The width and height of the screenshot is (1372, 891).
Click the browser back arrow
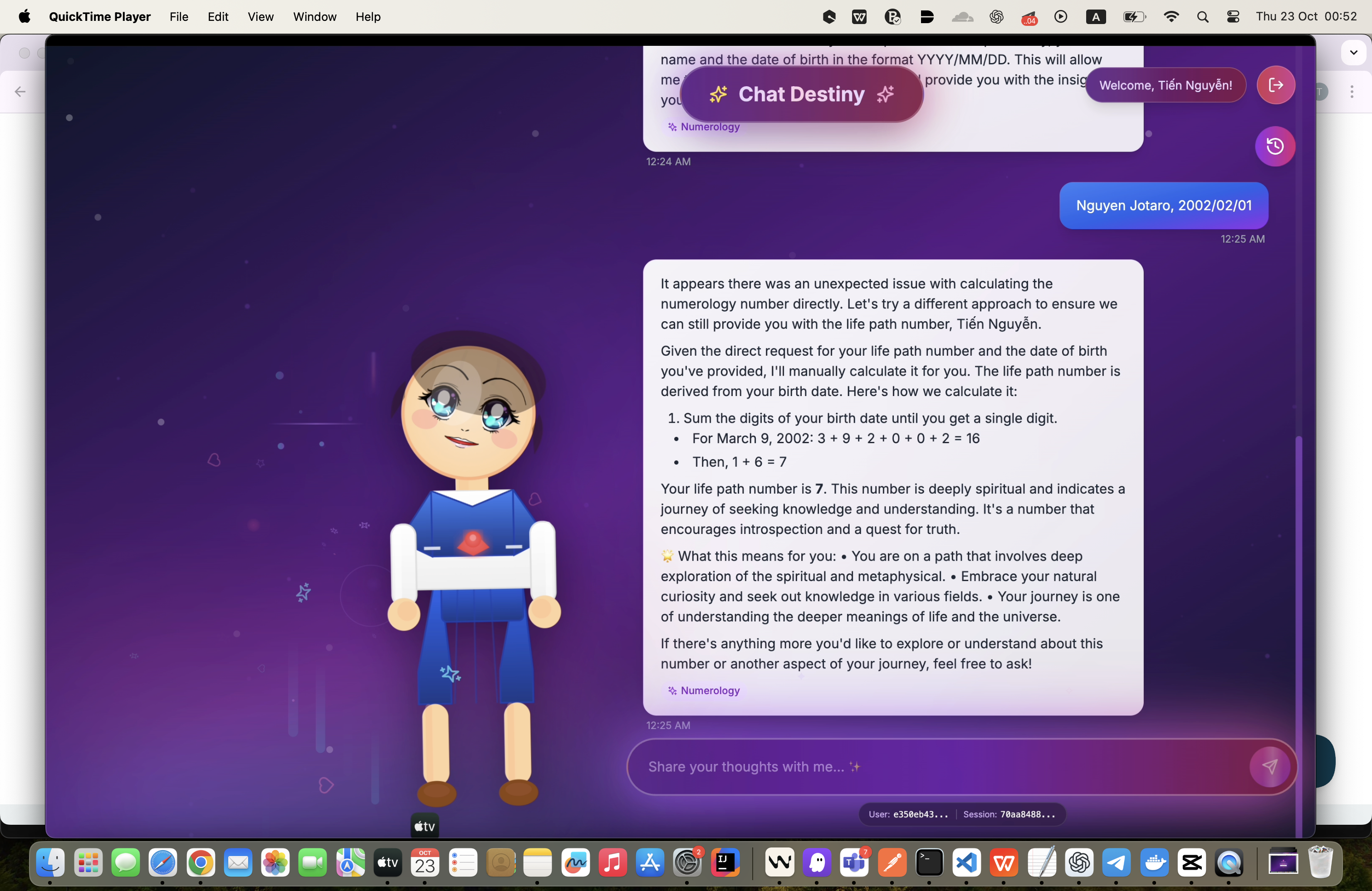(x=20, y=92)
